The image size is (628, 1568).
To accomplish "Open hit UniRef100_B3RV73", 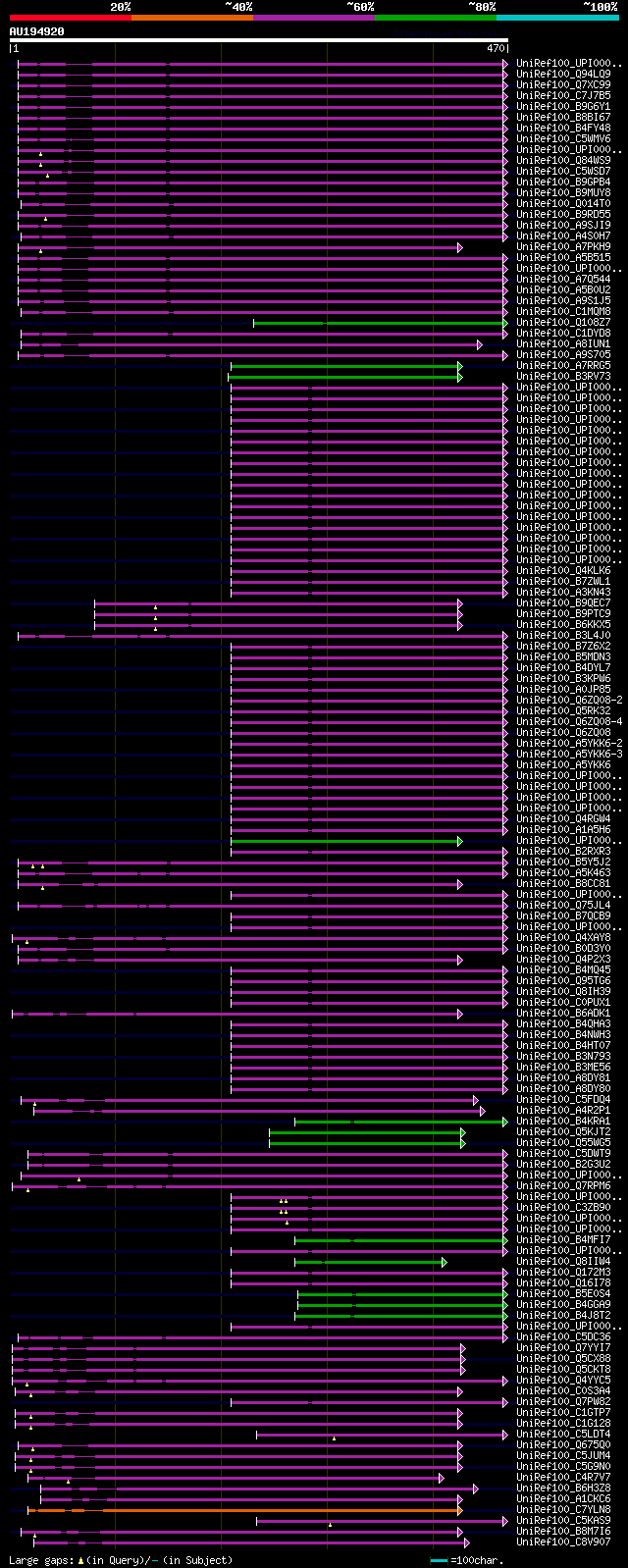I will 563,376.
